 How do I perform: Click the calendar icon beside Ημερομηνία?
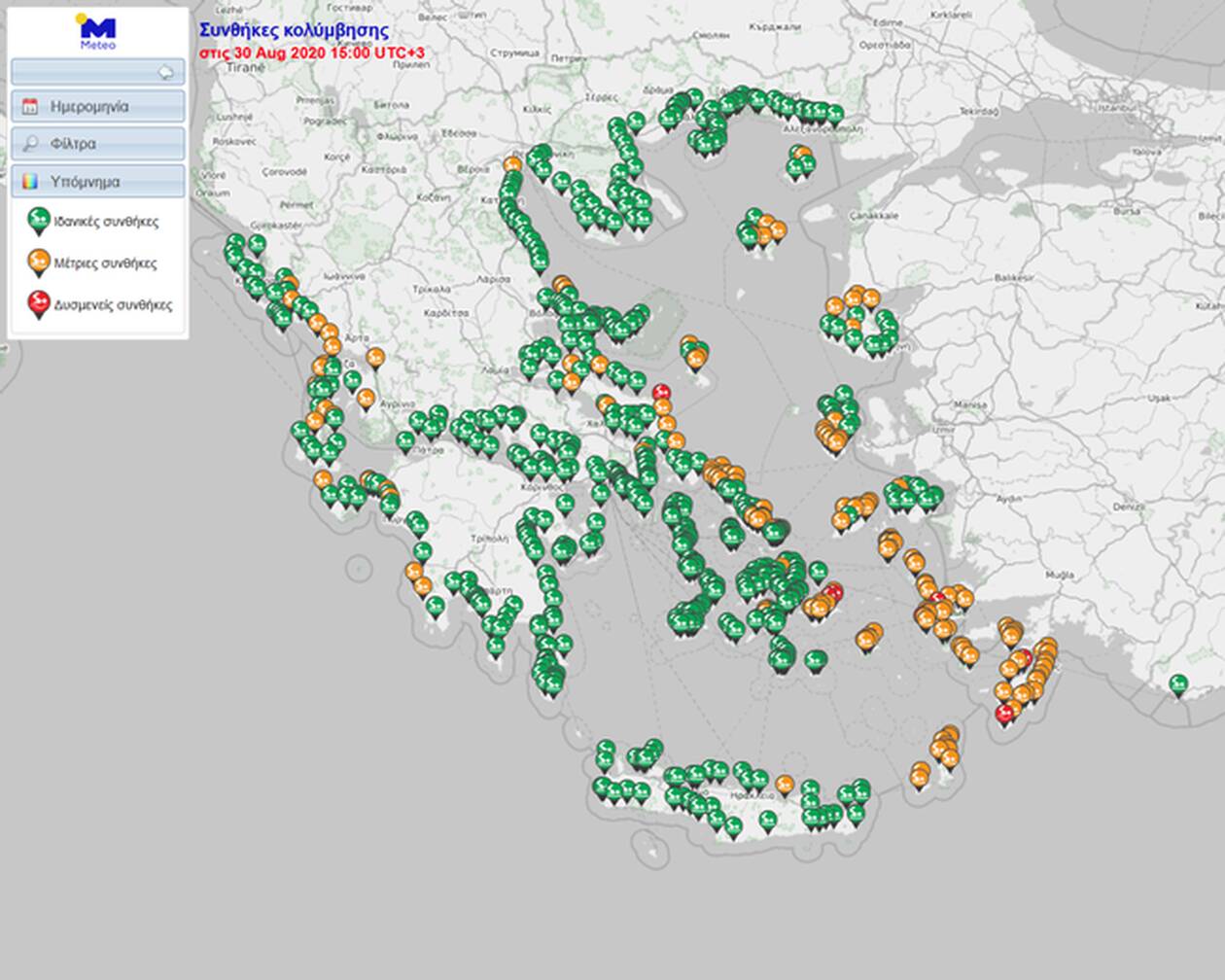30,107
